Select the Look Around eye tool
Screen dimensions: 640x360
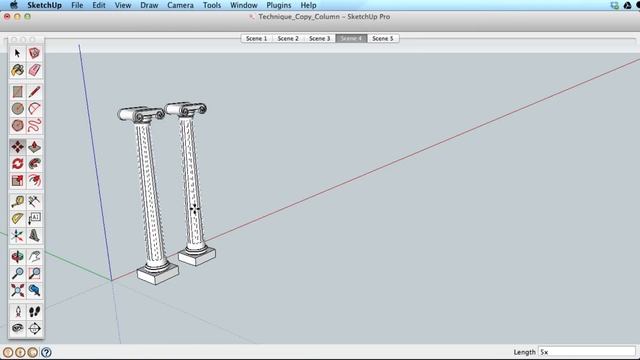tap(17, 329)
